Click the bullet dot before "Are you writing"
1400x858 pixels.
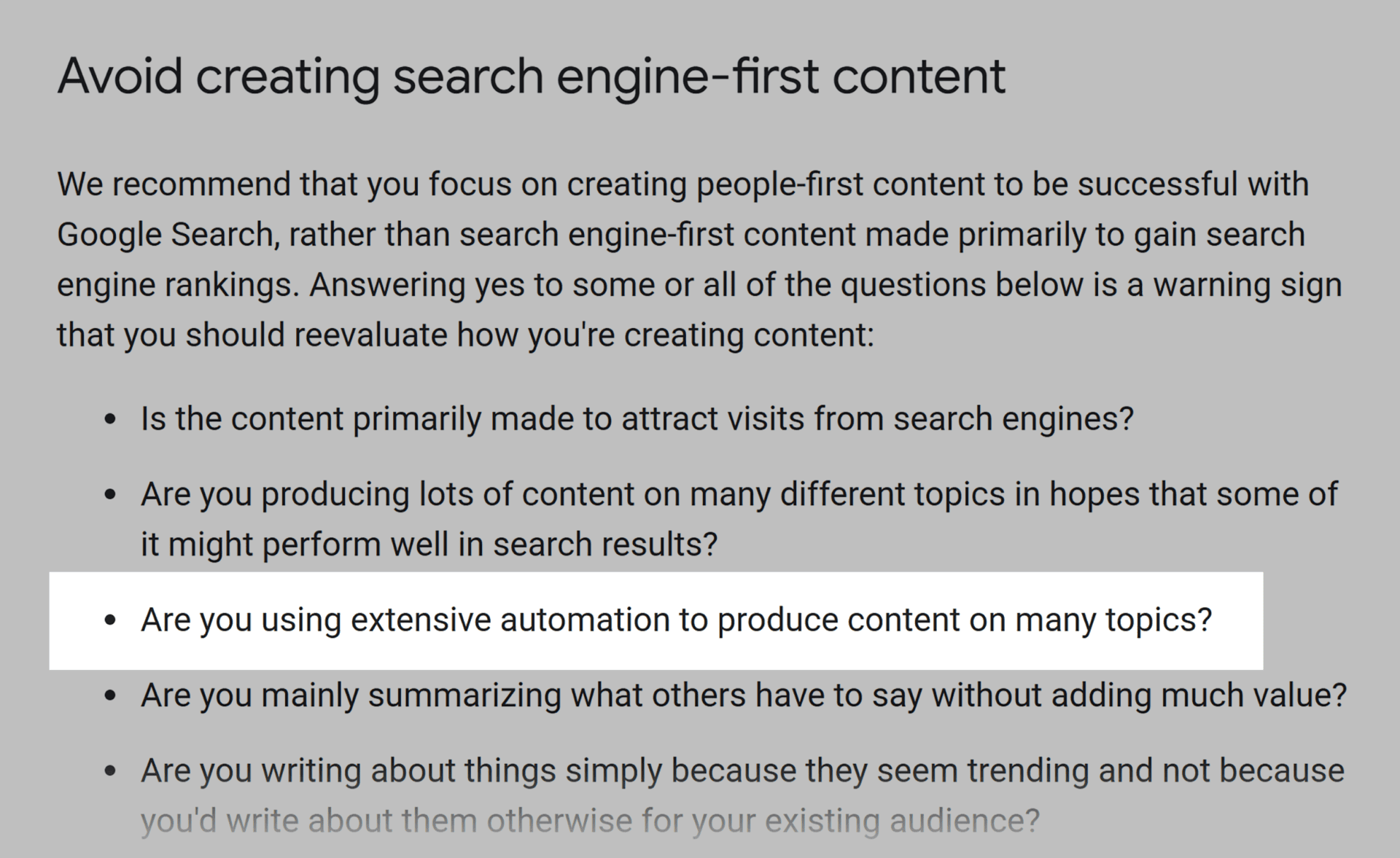pos(110,771)
